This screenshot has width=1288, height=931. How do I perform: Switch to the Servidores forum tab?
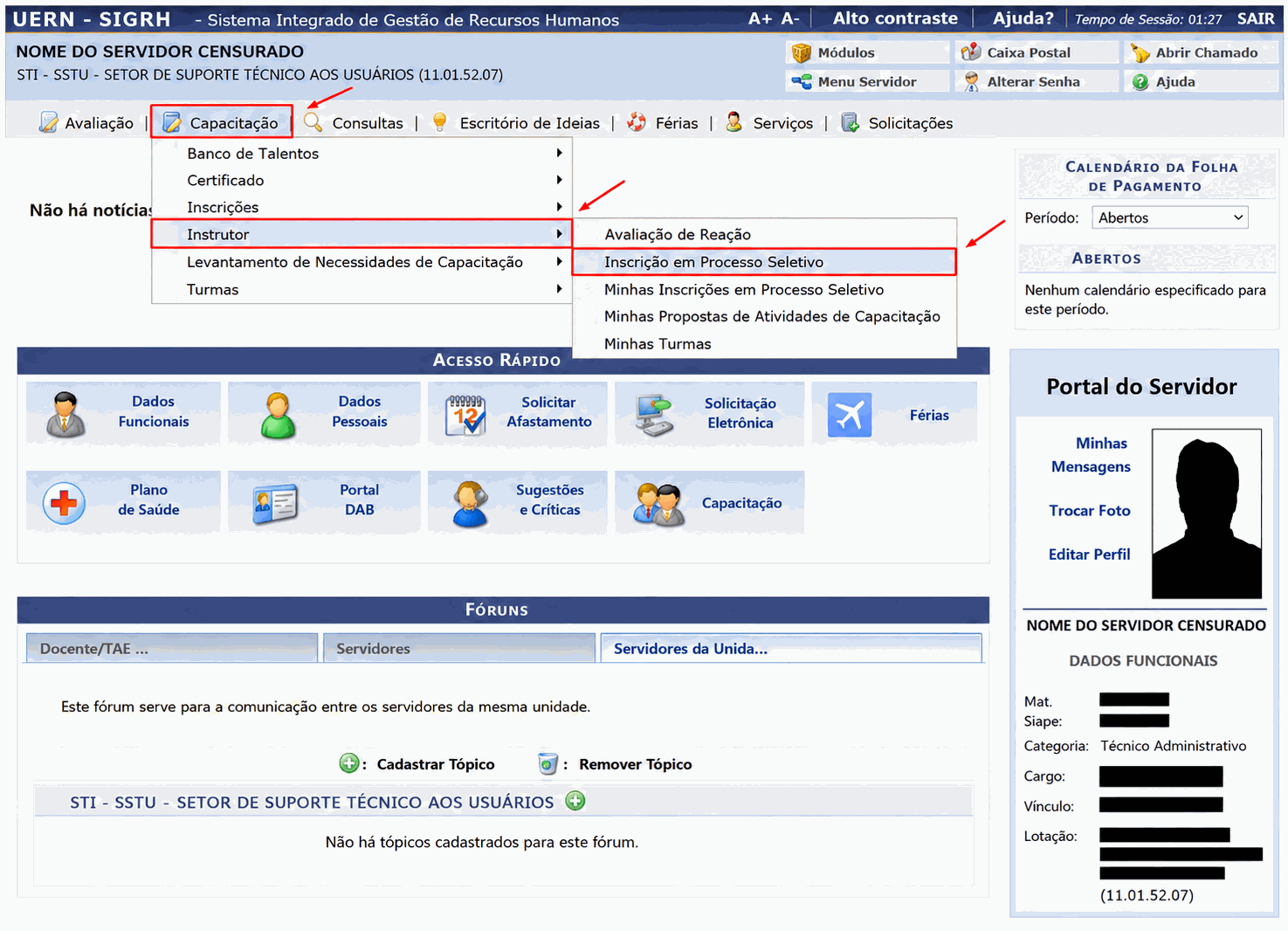click(459, 648)
